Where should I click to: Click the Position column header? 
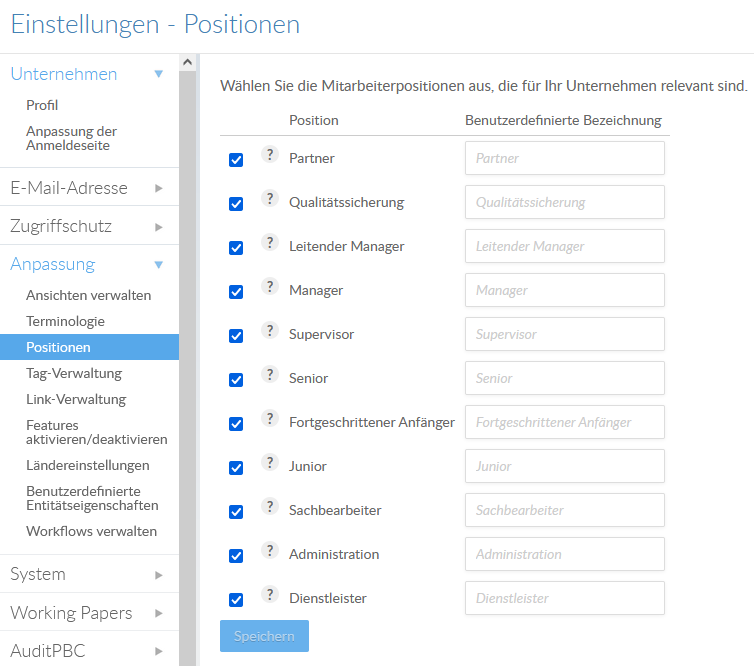click(x=314, y=120)
